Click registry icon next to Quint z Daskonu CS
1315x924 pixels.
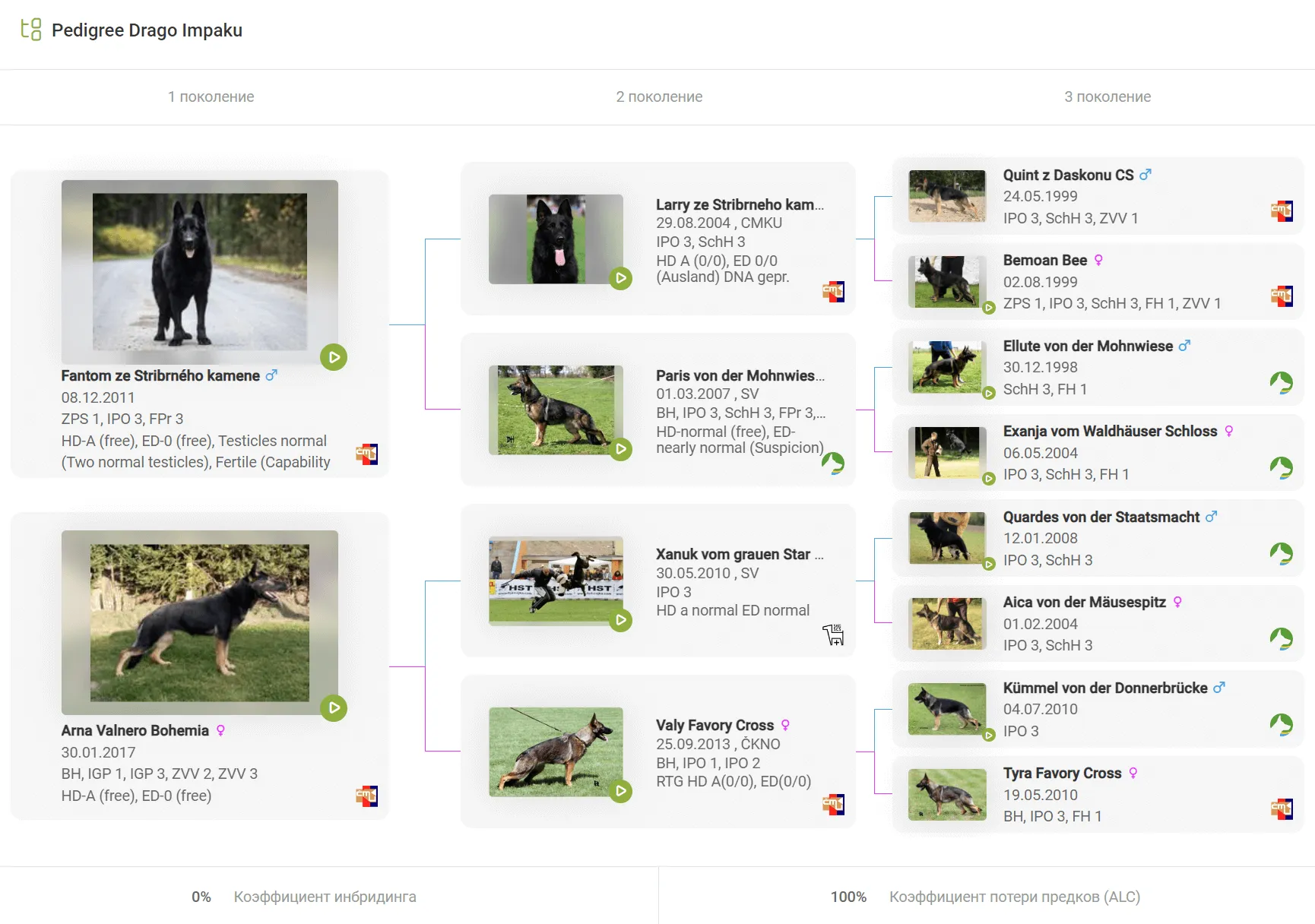[1282, 211]
